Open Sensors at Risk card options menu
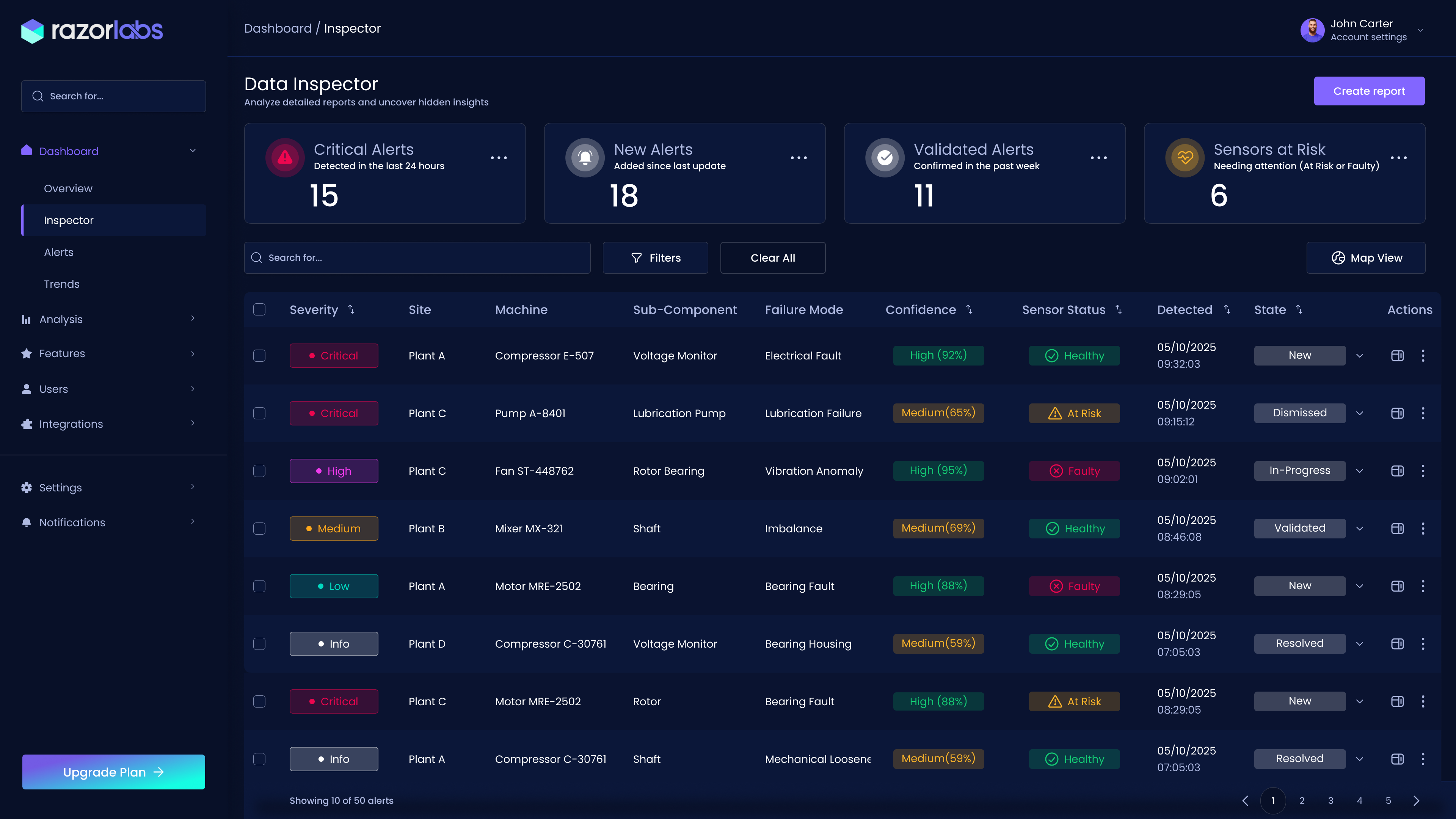The height and width of the screenshot is (819, 1456). pyautogui.click(x=1398, y=158)
